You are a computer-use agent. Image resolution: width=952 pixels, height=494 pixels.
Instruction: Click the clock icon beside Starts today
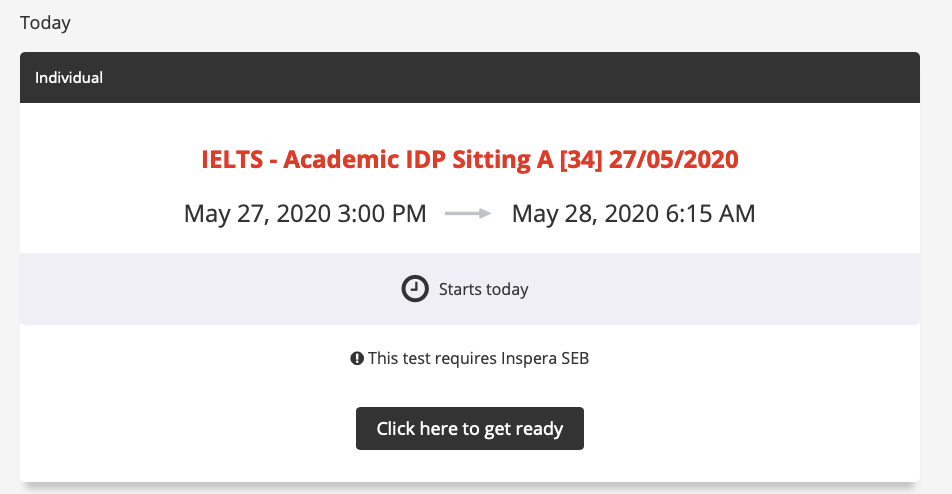tap(413, 289)
